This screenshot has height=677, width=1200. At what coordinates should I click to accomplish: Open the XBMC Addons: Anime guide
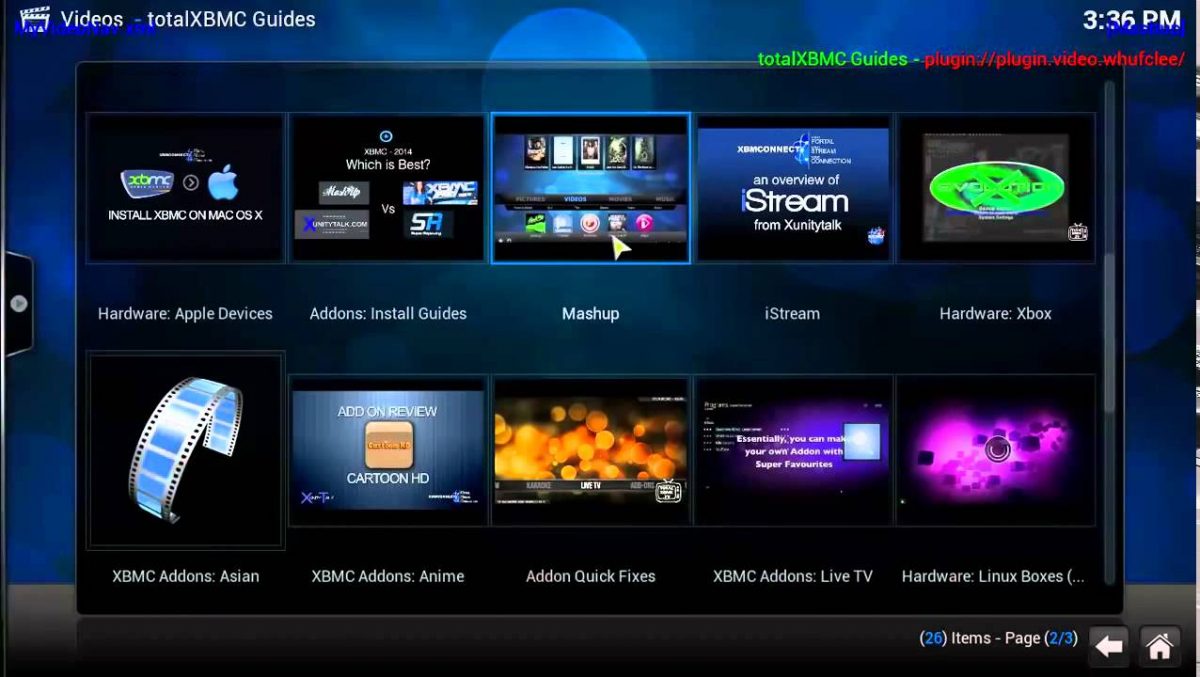coord(387,576)
